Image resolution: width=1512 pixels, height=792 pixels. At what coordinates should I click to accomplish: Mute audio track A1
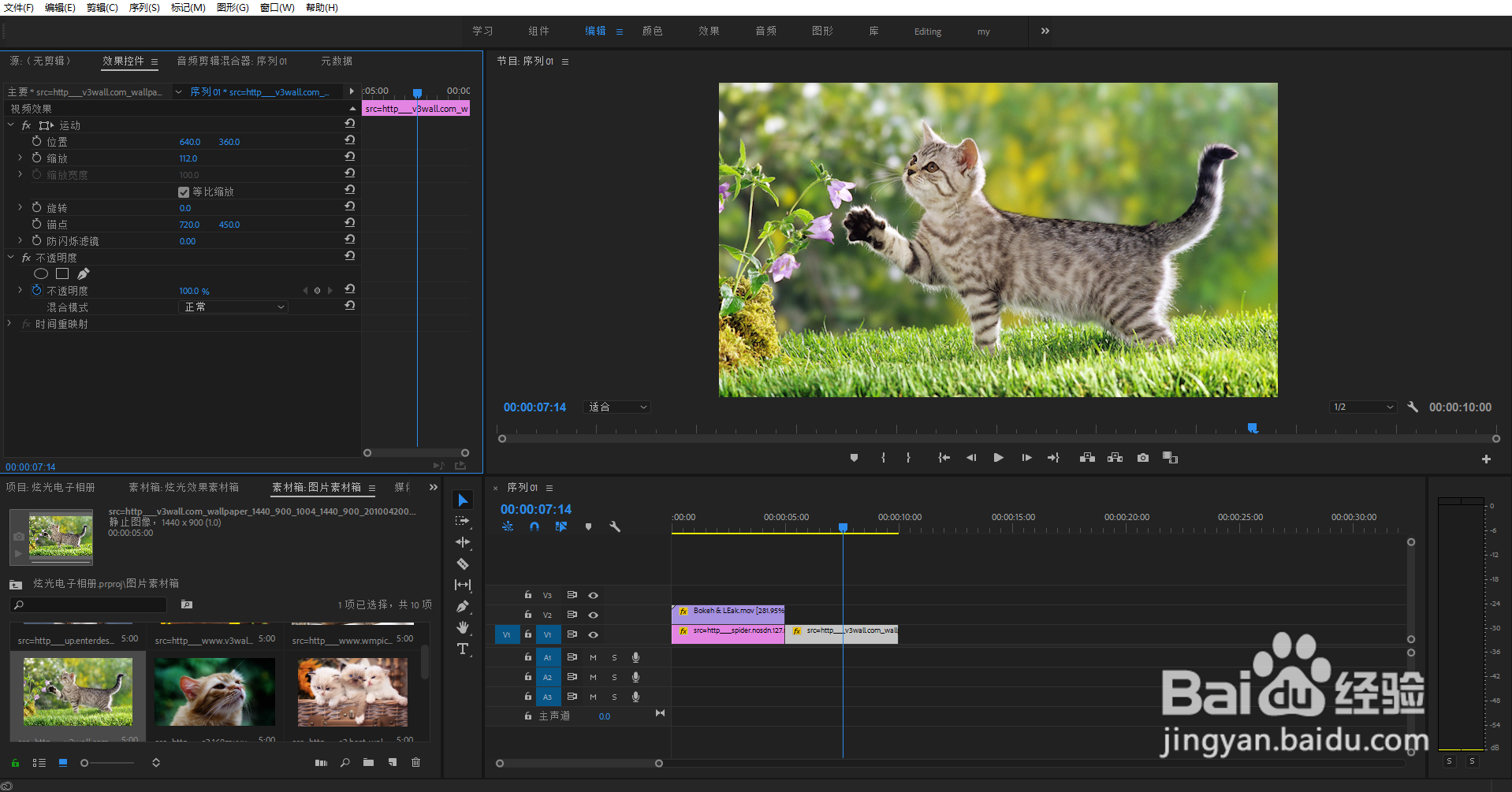[593, 657]
